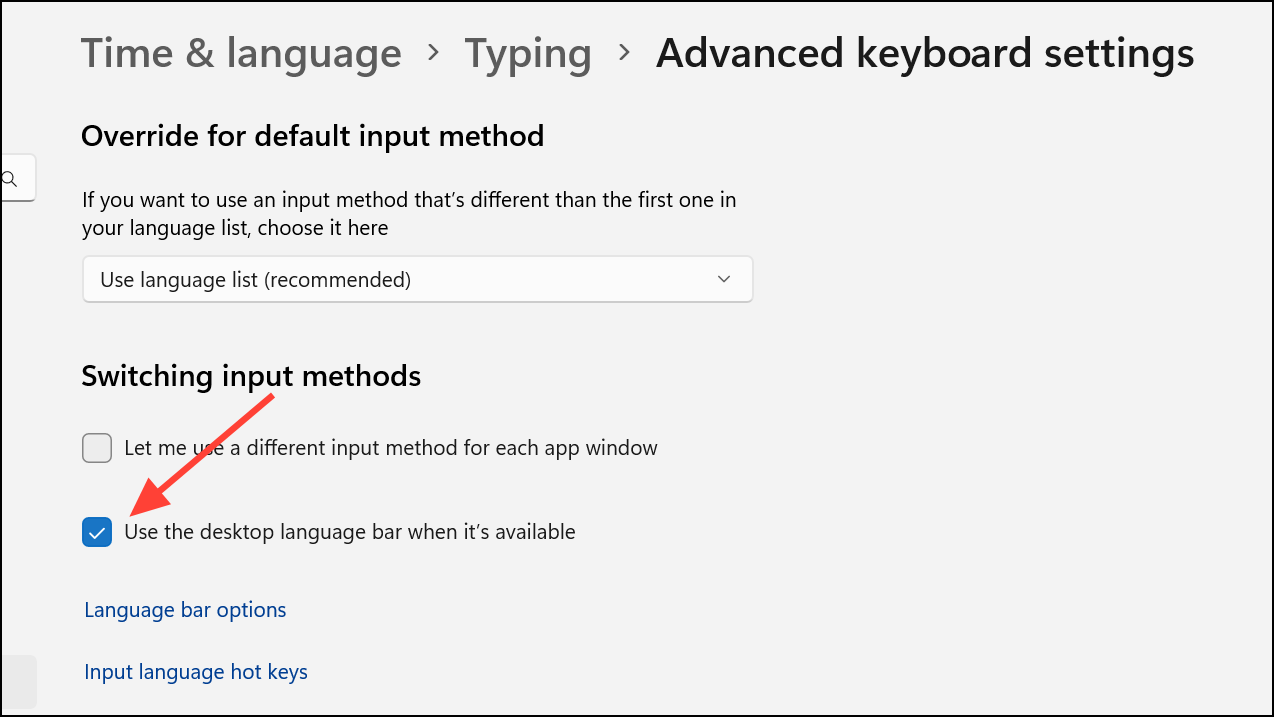Click the input method description paragraph
This screenshot has height=717, width=1274.
(x=409, y=214)
